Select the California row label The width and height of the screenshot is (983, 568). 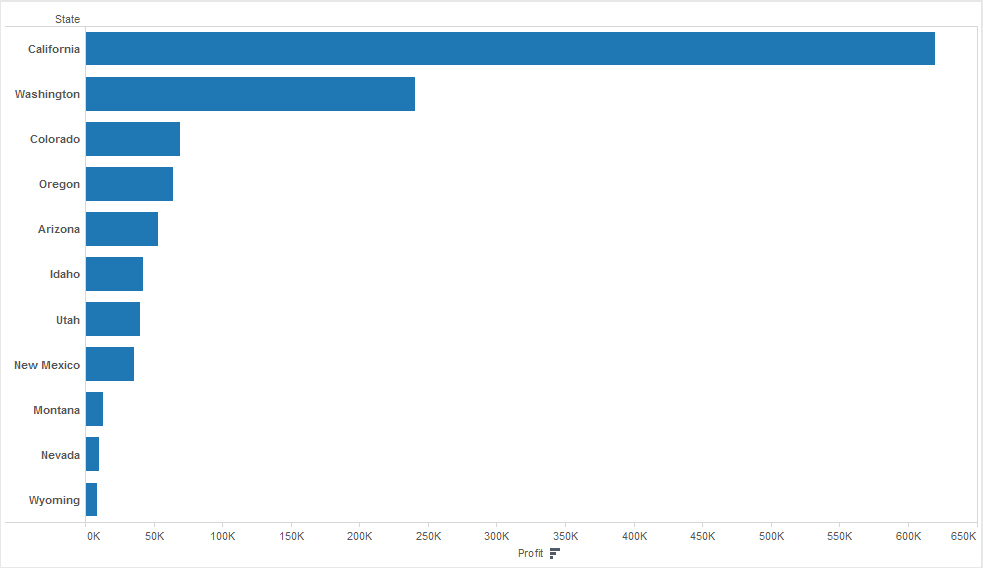[x=54, y=49]
